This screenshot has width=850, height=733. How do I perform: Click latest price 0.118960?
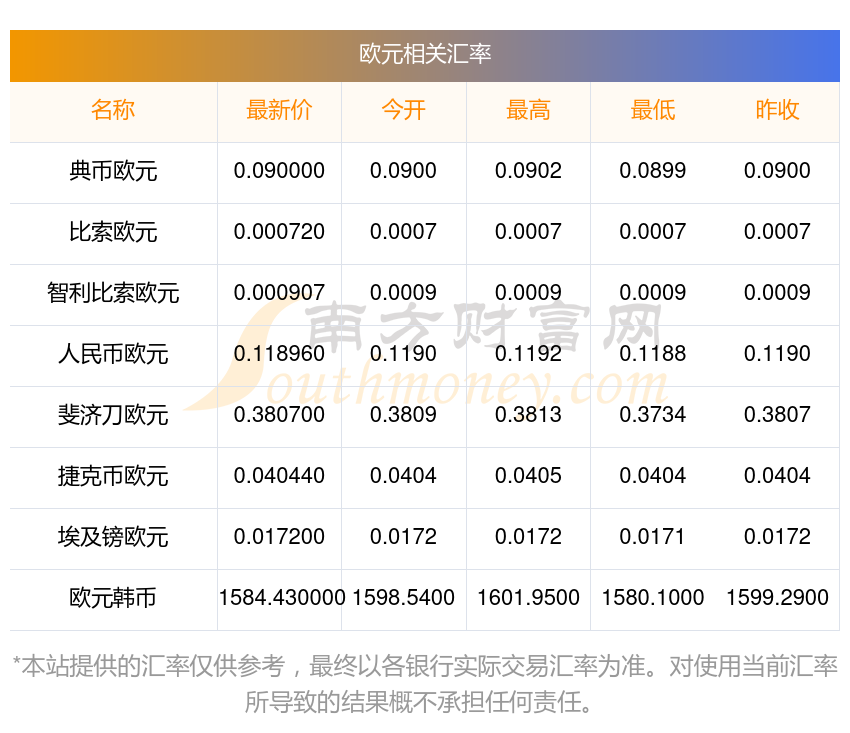pyautogui.click(x=279, y=353)
